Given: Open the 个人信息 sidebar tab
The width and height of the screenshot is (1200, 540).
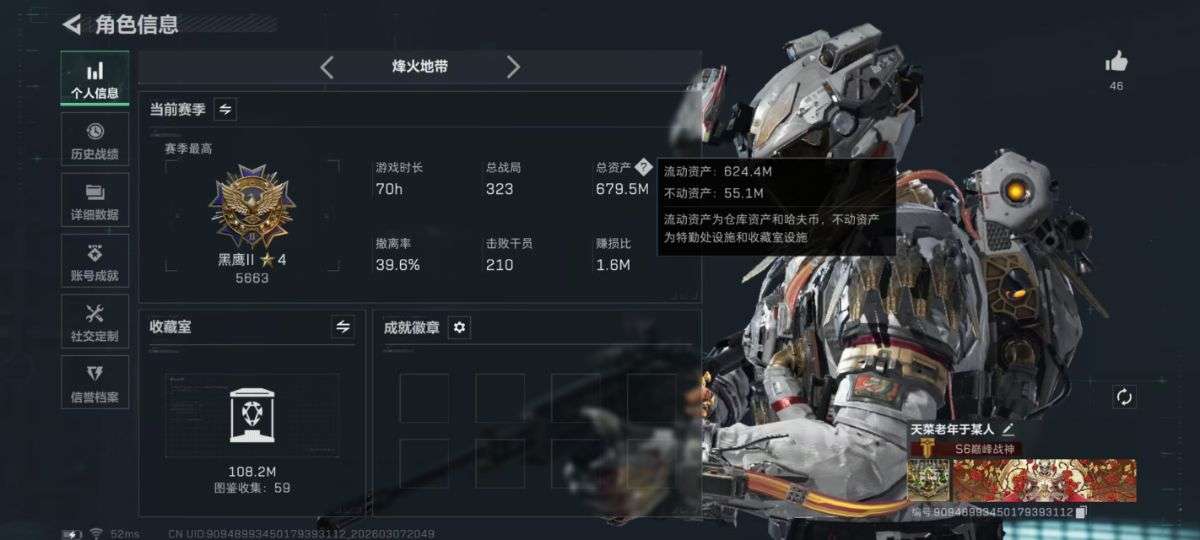Looking at the screenshot, I should tap(95, 78).
